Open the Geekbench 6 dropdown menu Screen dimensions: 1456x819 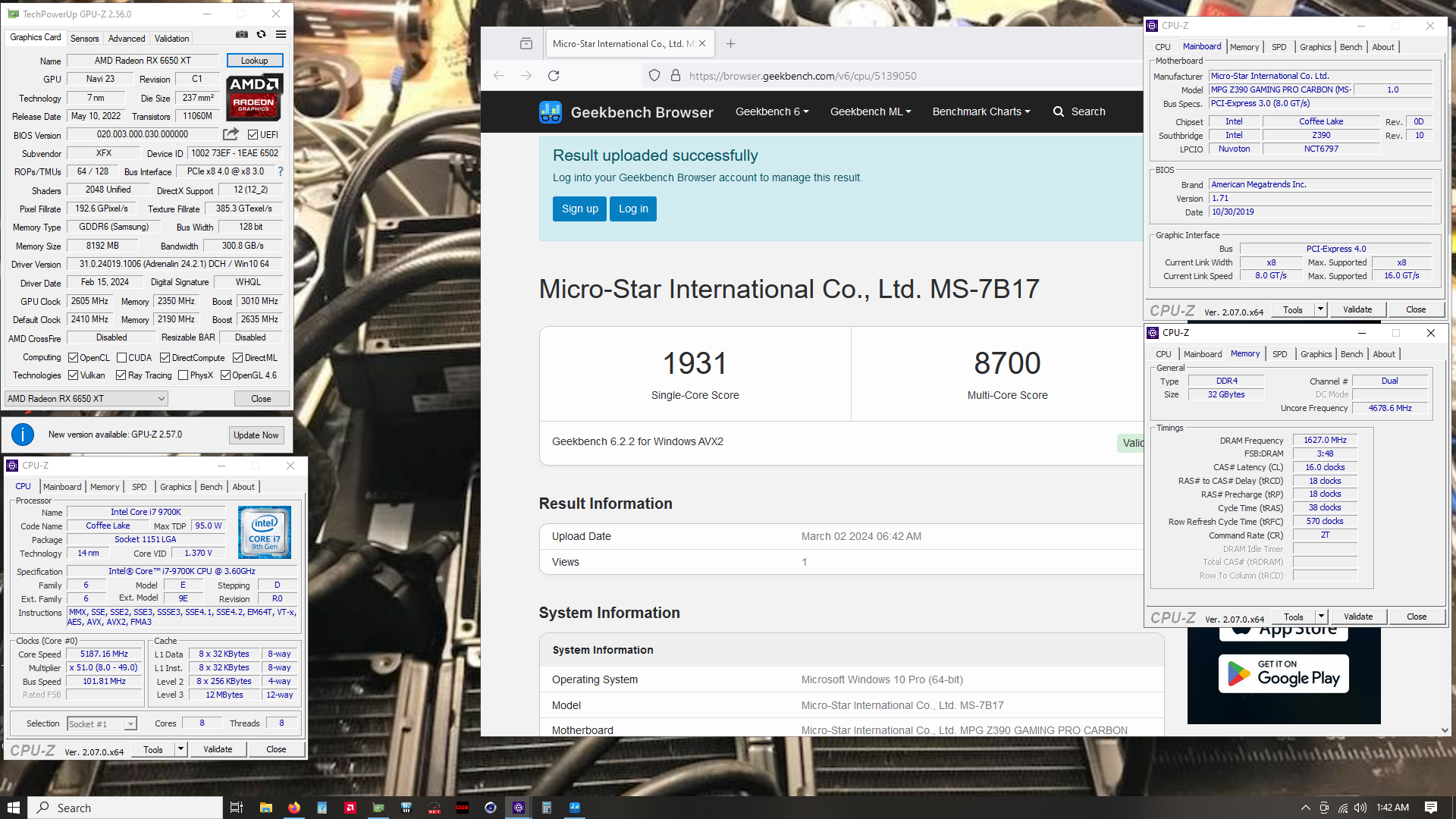click(x=772, y=111)
